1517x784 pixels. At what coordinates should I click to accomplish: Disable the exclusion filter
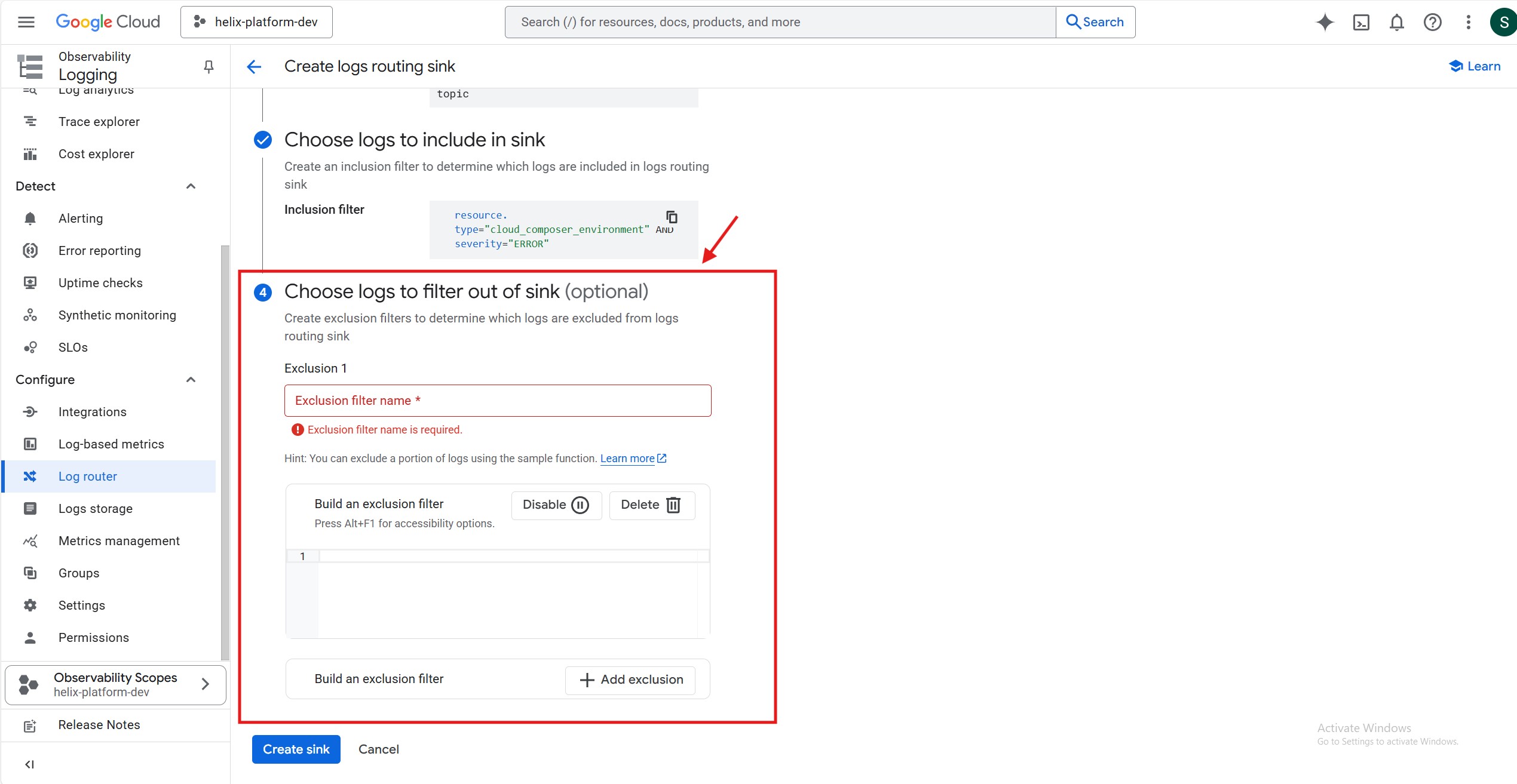point(556,505)
